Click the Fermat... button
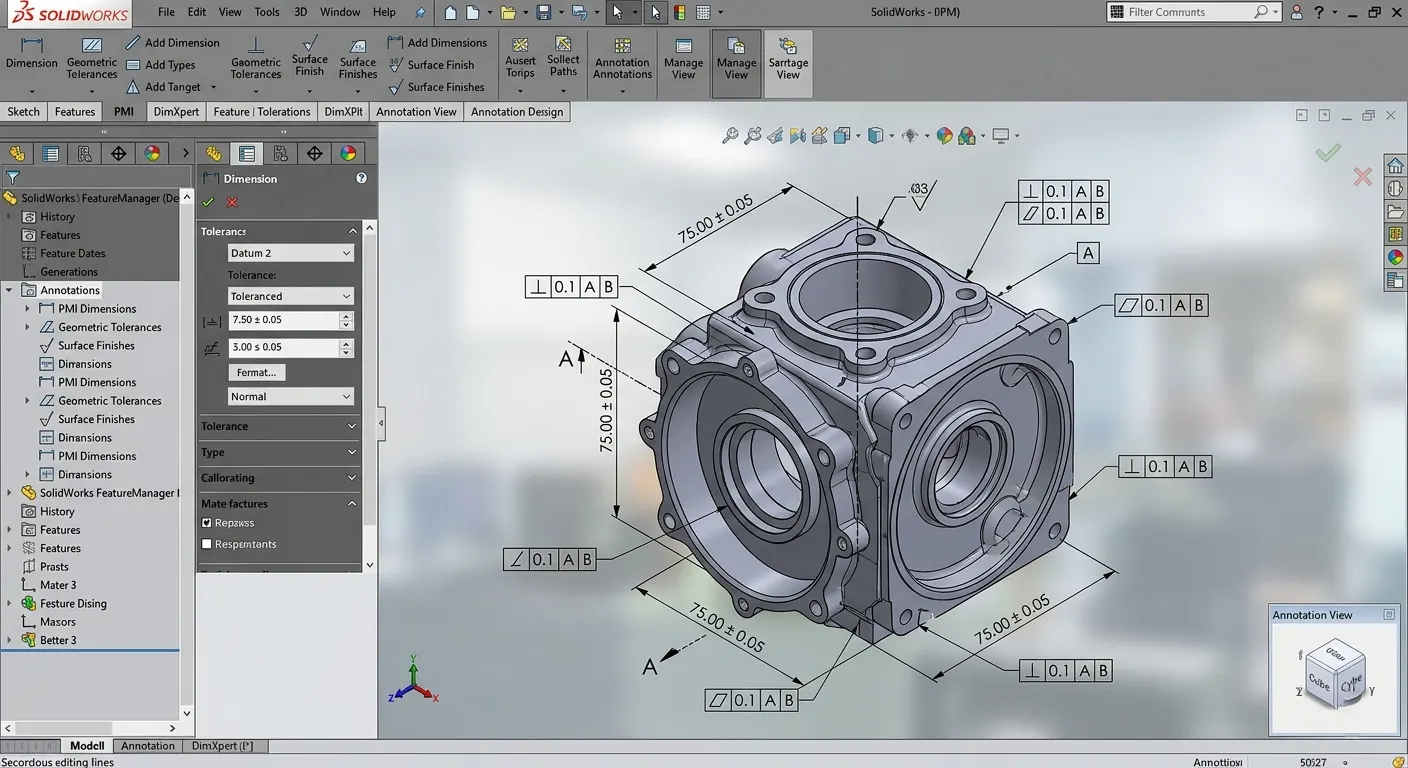 point(257,372)
